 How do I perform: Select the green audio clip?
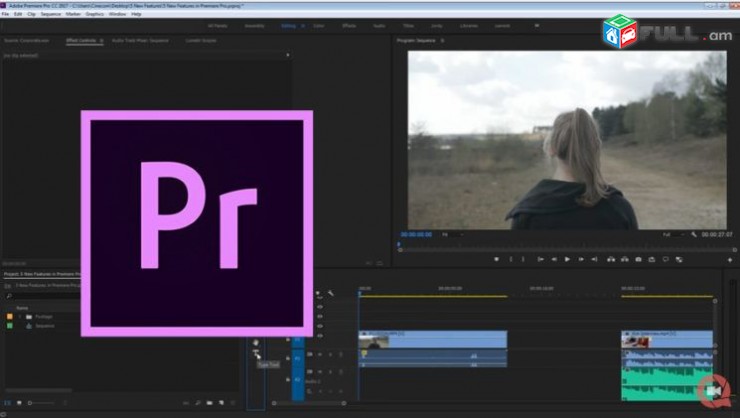coord(667,385)
